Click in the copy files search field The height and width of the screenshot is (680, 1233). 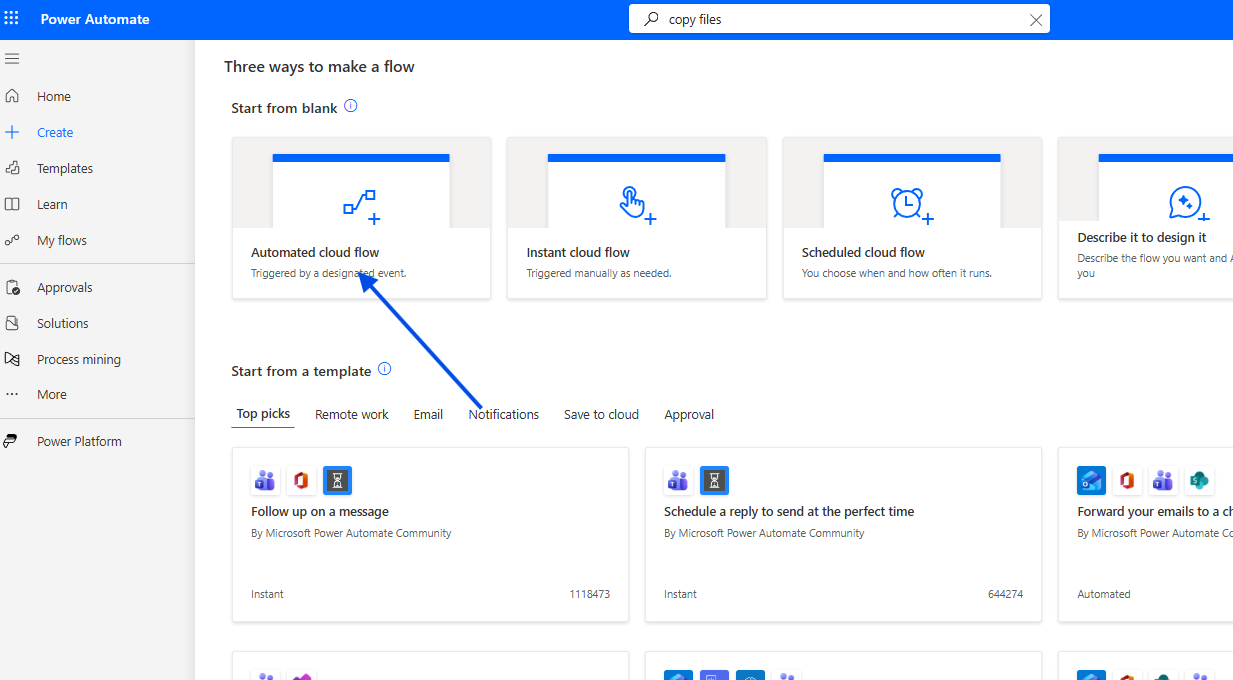coord(840,19)
